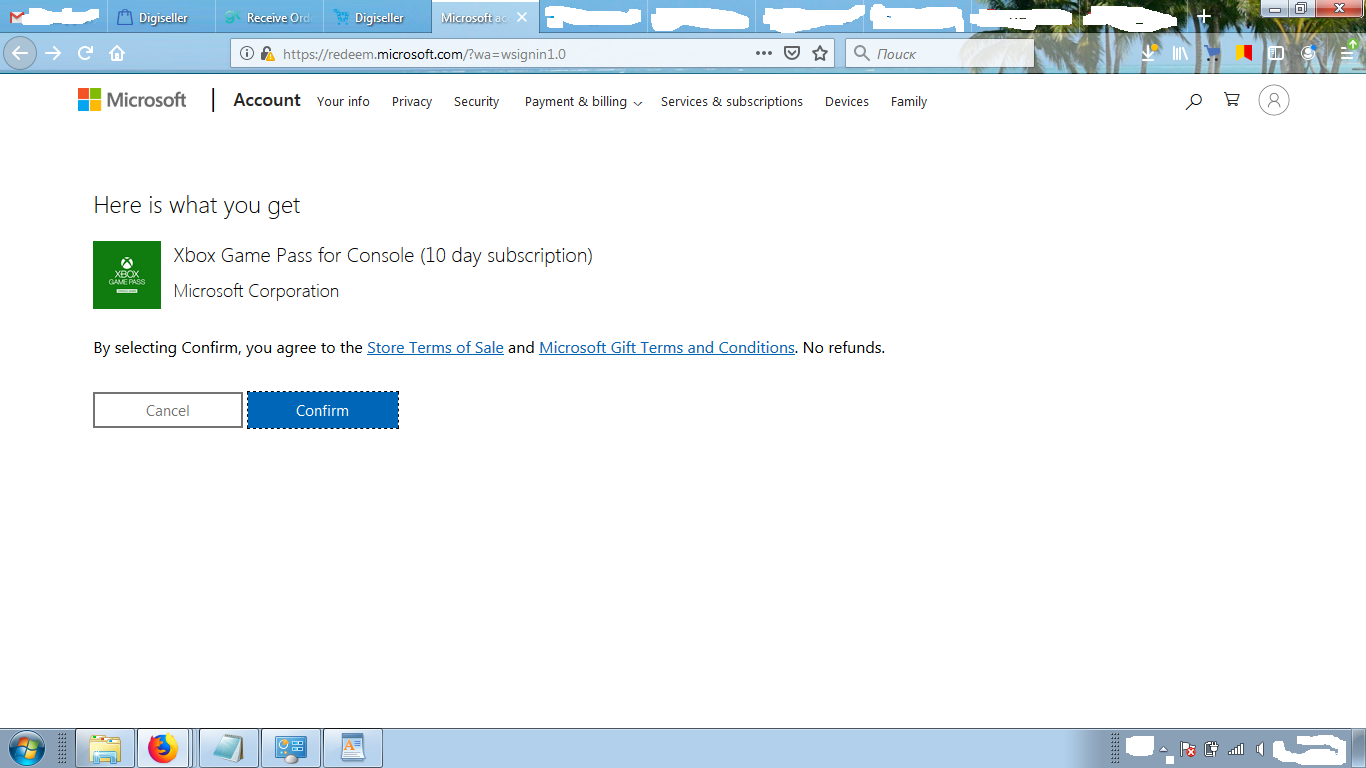Click the account profile avatar icon
This screenshot has height=768, width=1366.
1273,100
